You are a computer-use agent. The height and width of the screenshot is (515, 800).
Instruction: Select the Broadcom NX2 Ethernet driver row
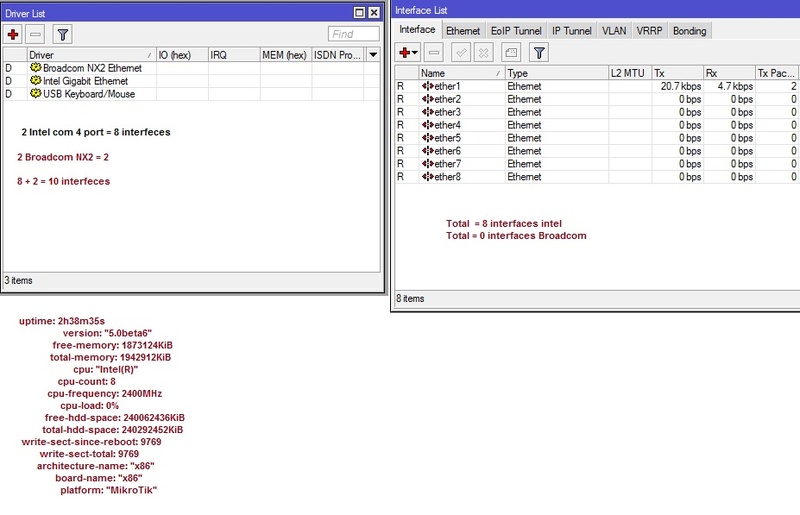[191, 68]
